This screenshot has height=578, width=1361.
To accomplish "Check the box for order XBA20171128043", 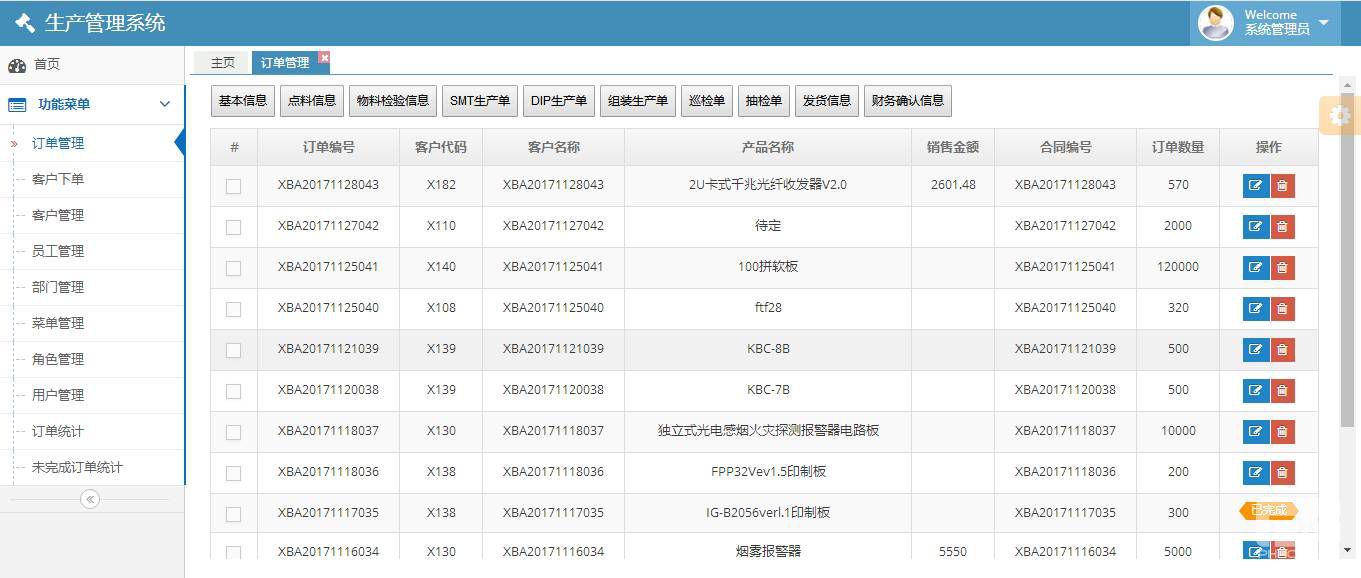I will (x=233, y=186).
